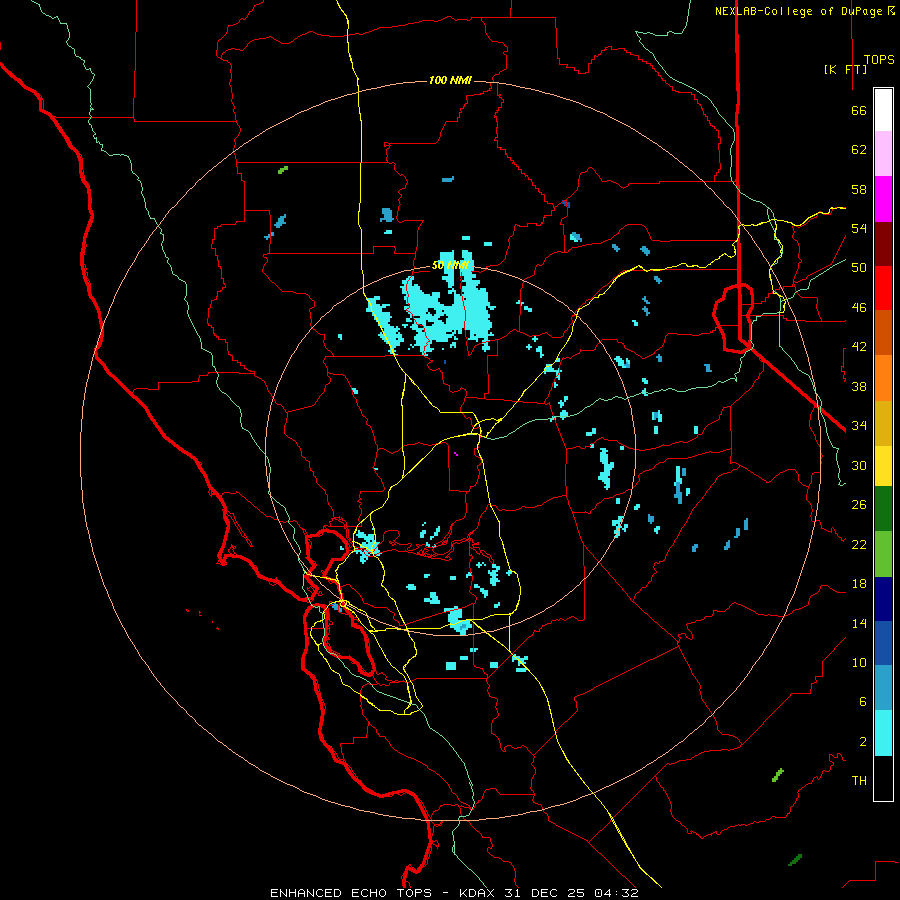Select the light green legend color block

coord(883,554)
